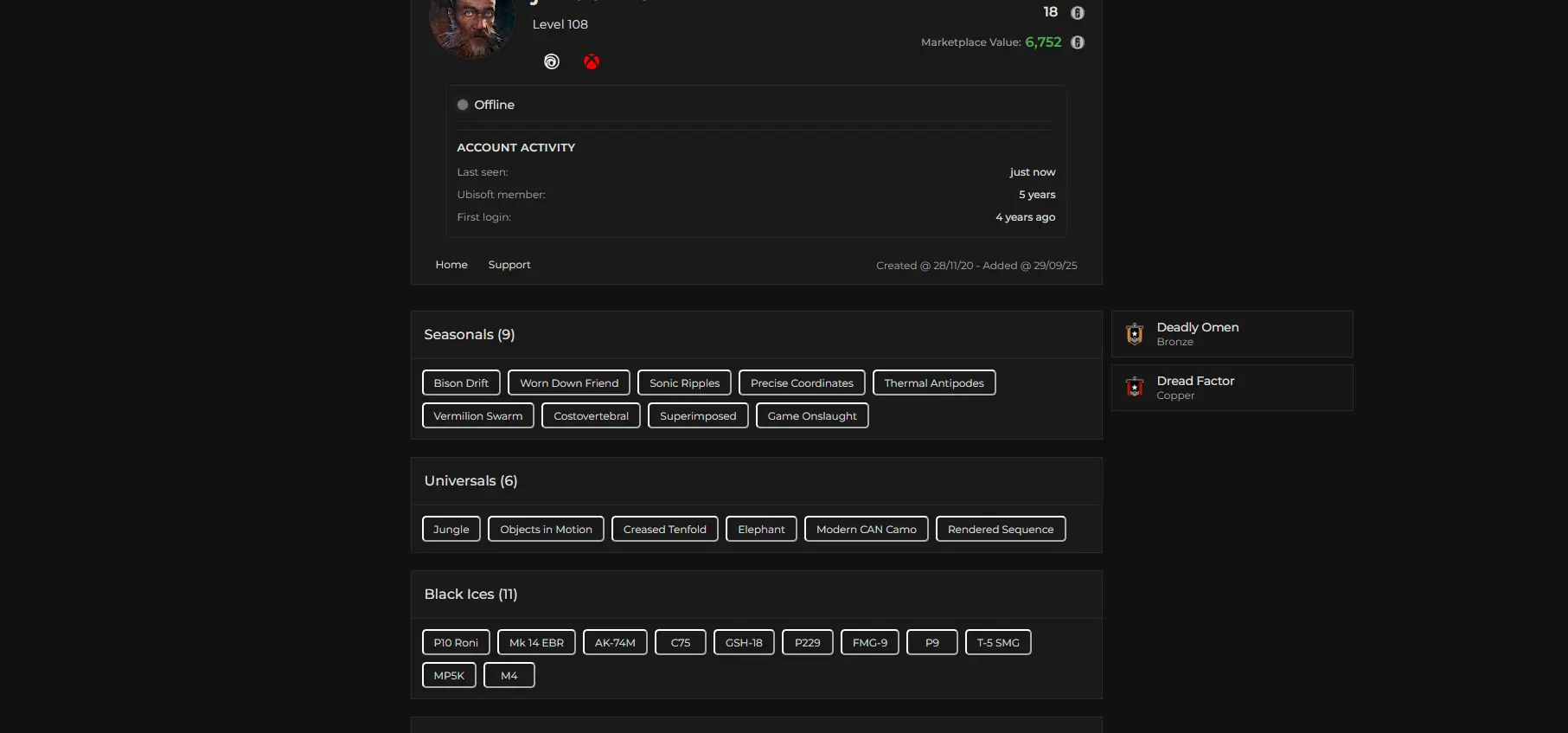
Task: Select the Worn Down Friend skin tag
Action: 569,383
